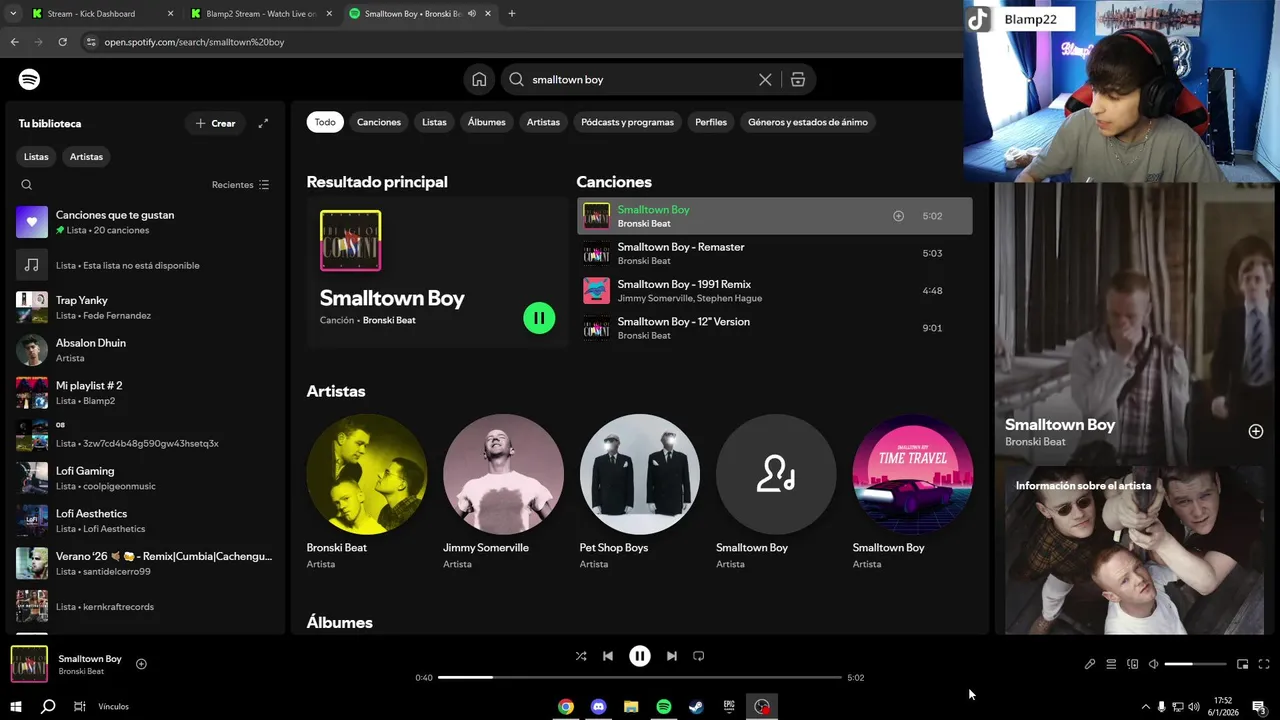
Task: Play Smalltown Boy - 1991 Remix
Action: point(774,291)
